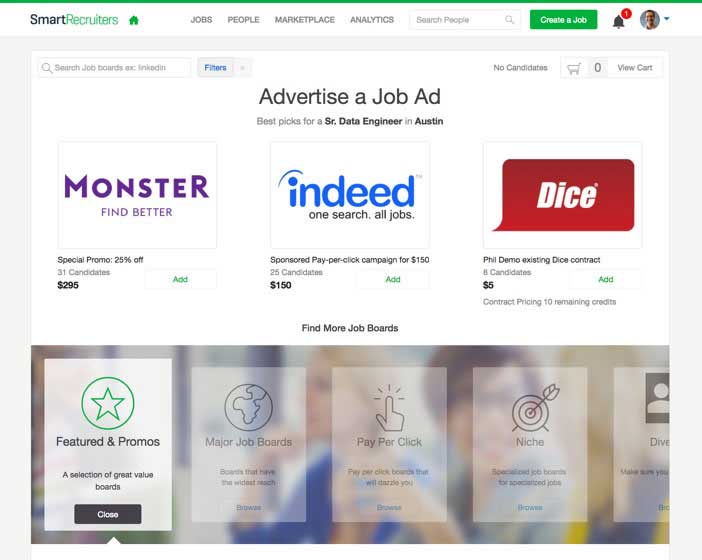
Task: Expand the user profile dropdown arrow
Action: click(666, 19)
